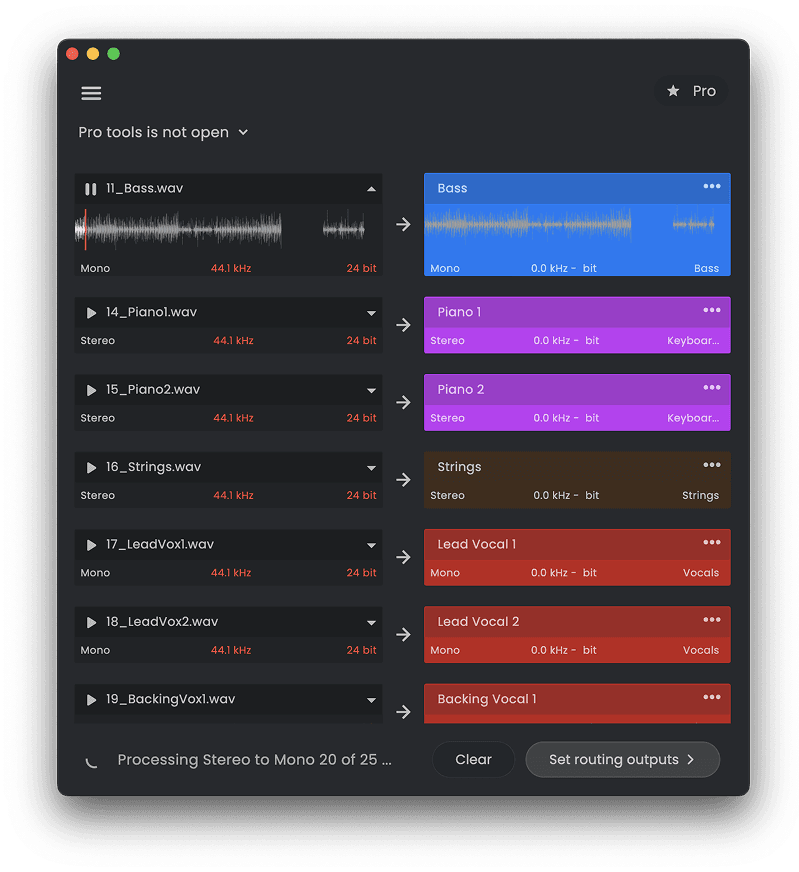Expand the 19_BackingVox1.wav row
Screen dimensions: 799x872
[x=371, y=700]
